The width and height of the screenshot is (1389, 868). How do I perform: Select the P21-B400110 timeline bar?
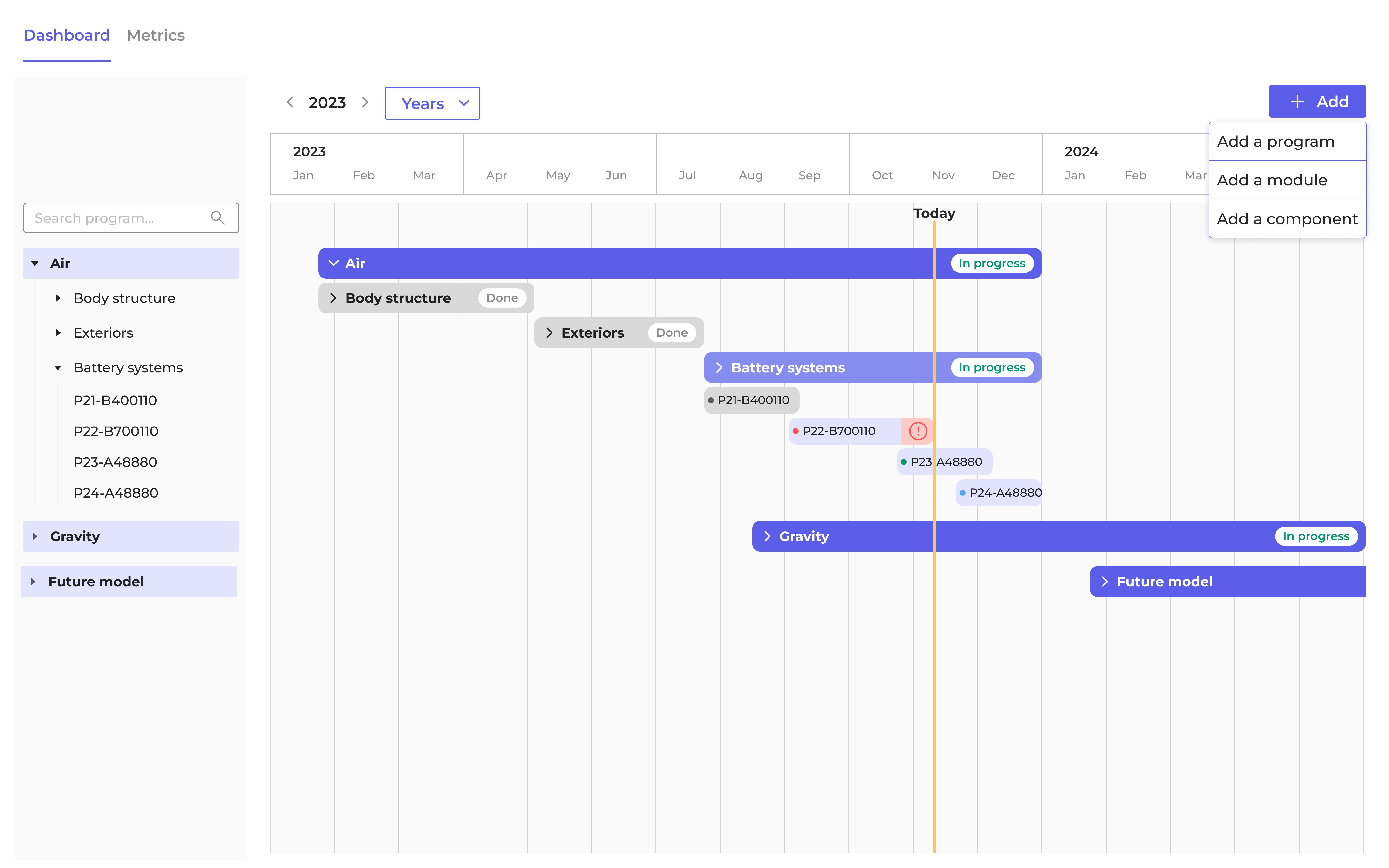coord(751,400)
